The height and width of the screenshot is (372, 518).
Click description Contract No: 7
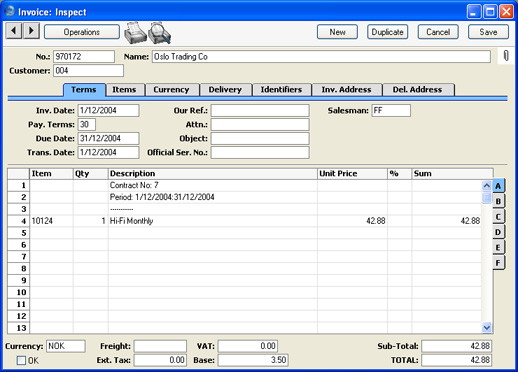(x=134, y=185)
